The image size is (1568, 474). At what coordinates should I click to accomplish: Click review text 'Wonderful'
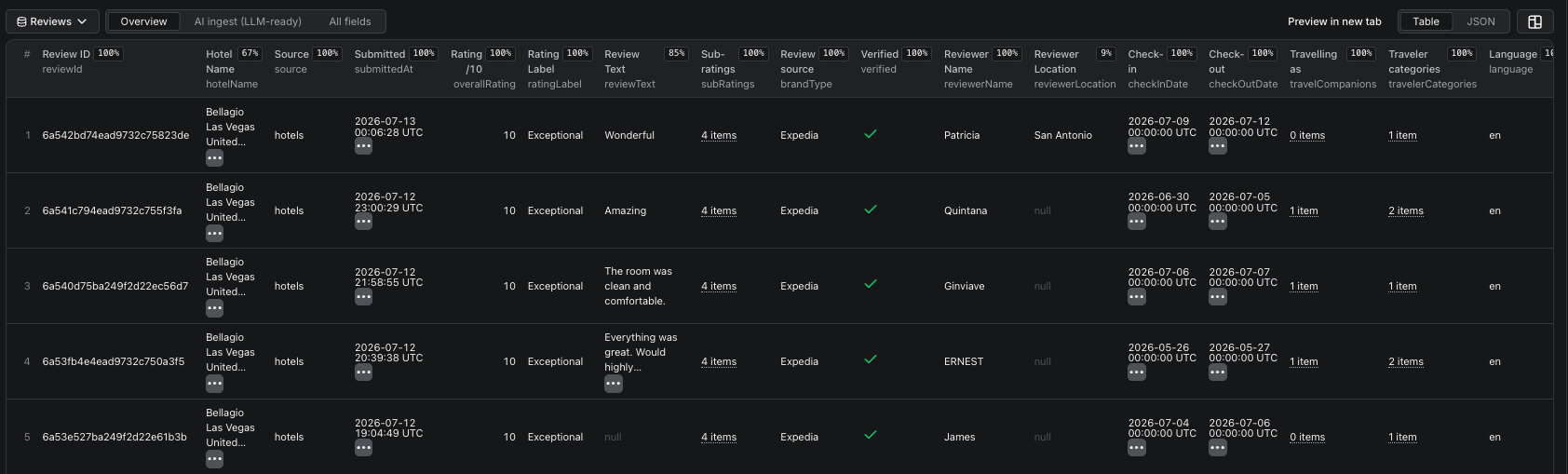[x=629, y=135]
